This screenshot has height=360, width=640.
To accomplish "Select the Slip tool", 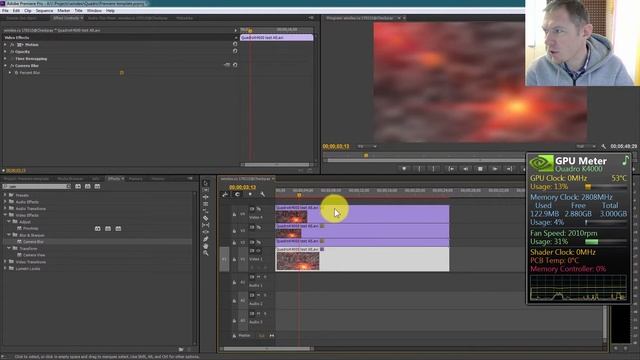I will point(206,224).
